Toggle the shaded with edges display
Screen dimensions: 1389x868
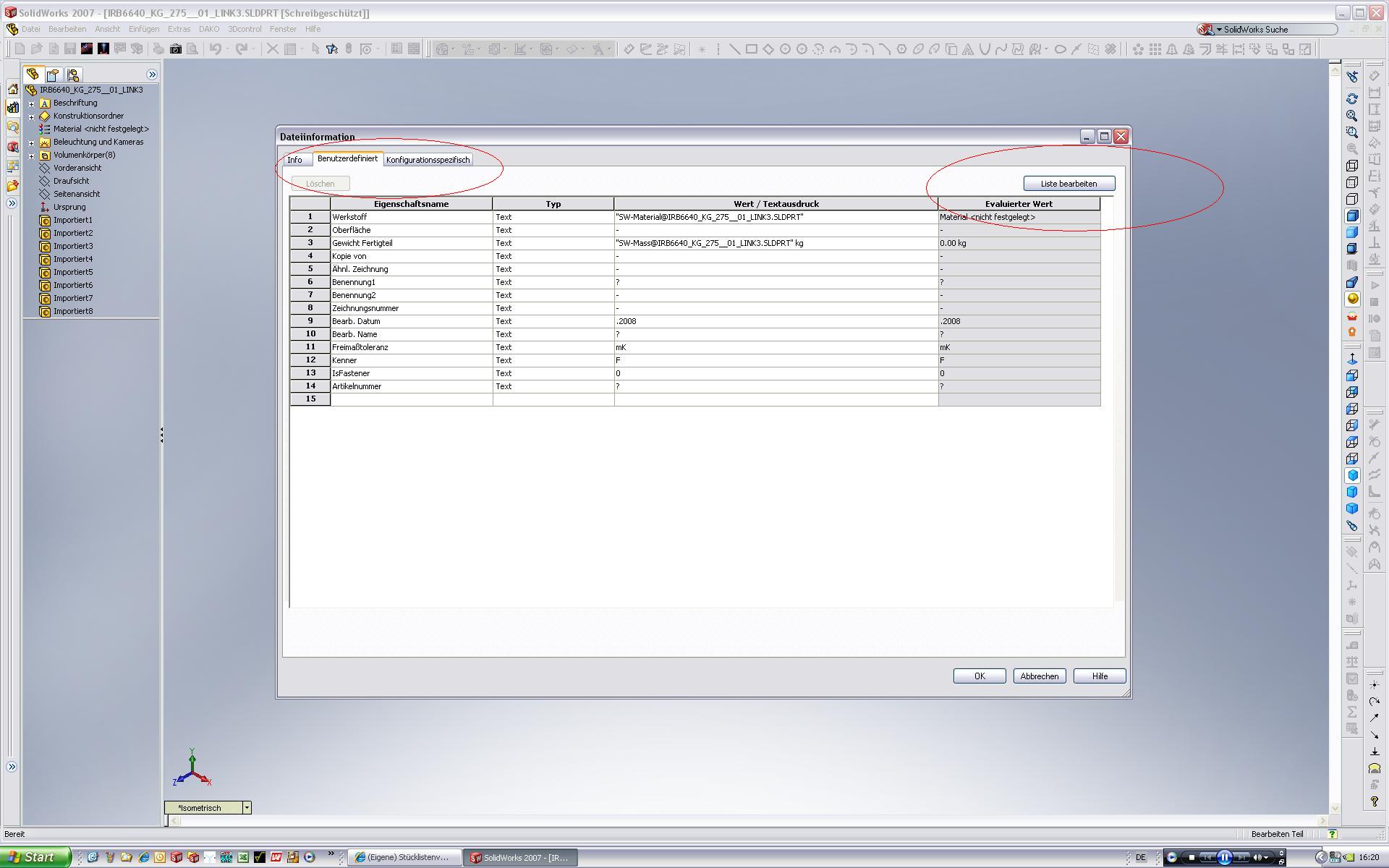1351,216
